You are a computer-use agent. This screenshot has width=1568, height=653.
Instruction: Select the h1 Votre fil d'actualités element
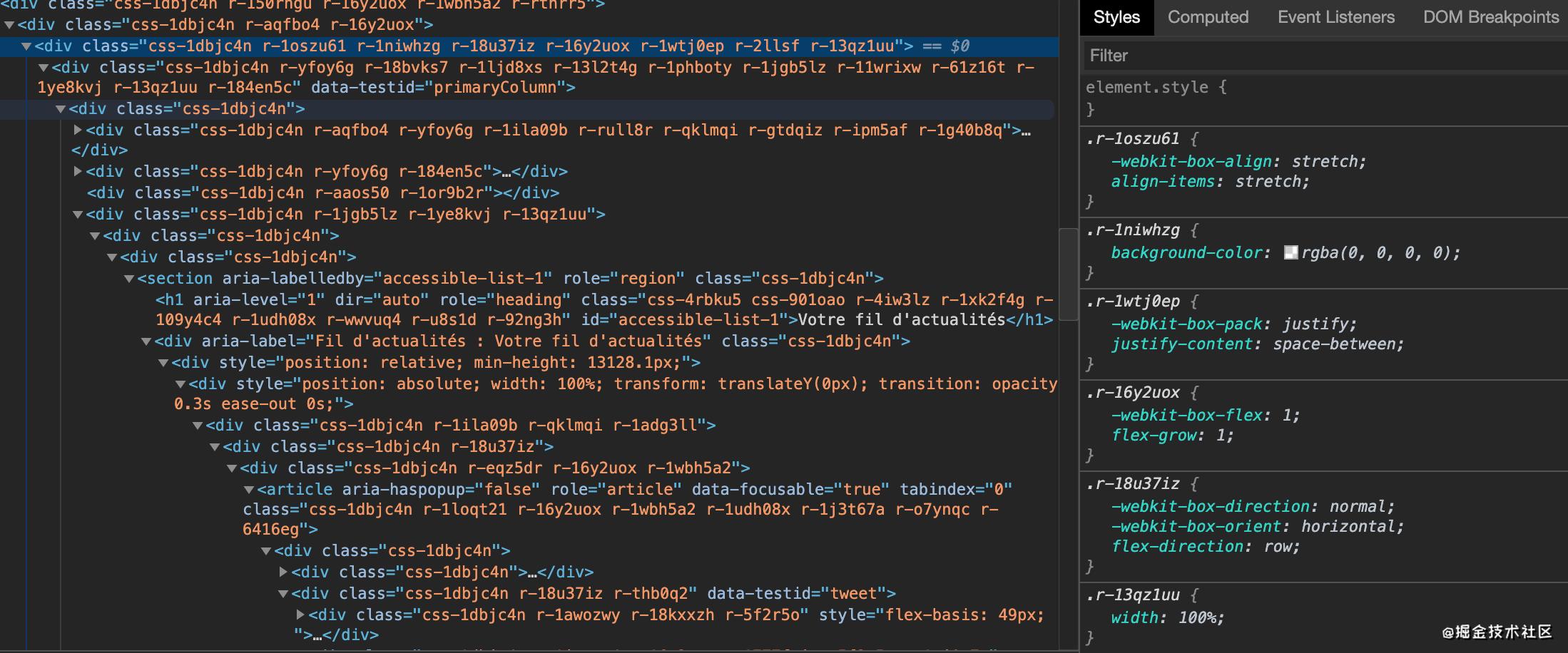(x=499, y=300)
